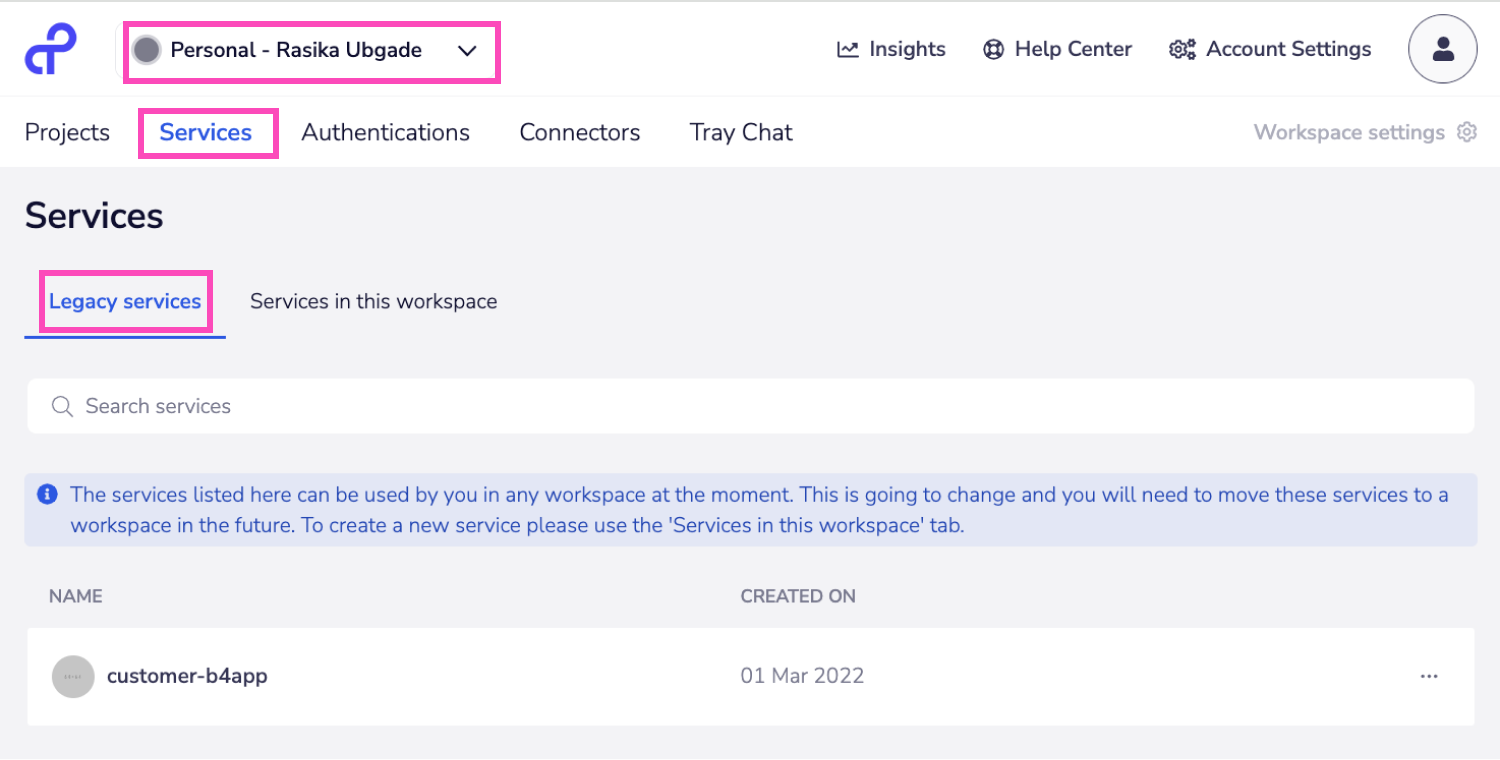This screenshot has width=1500, height=760.
Task: Click the customer-b4app service avatar
Action: click(x=73, y=676)
